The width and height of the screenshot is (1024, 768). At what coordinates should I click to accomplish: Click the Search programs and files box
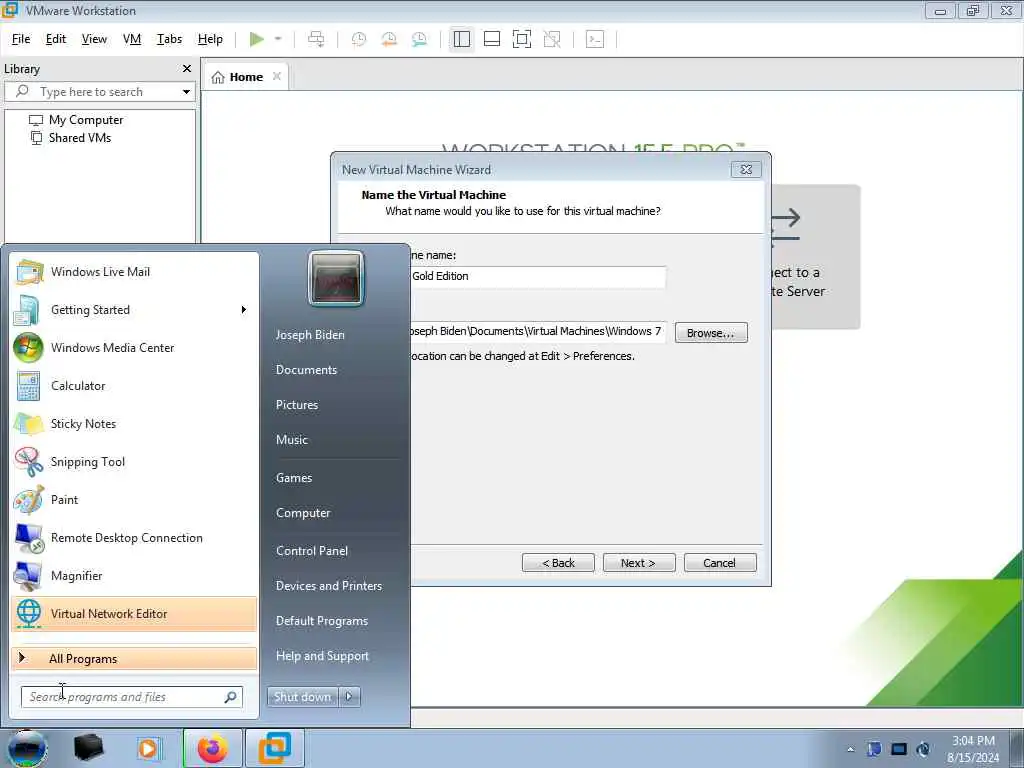(131, 697)
